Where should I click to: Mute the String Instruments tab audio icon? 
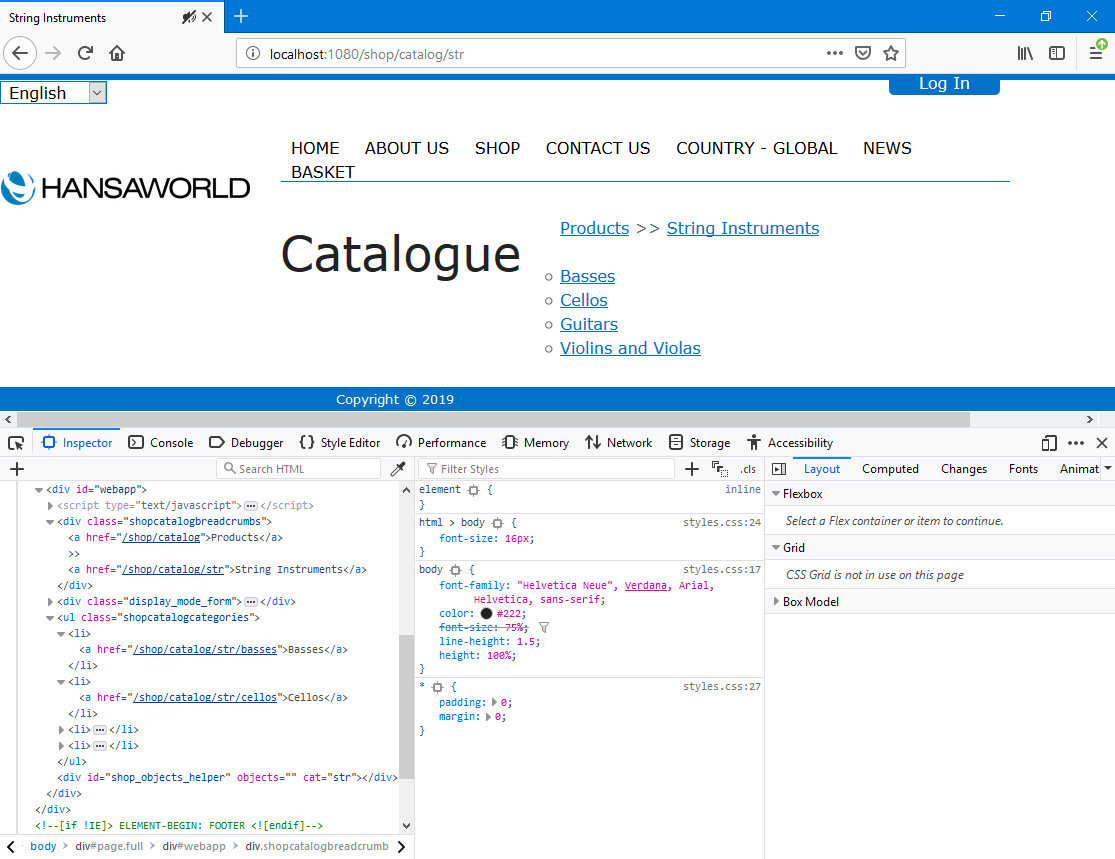(x=188, y=17)
